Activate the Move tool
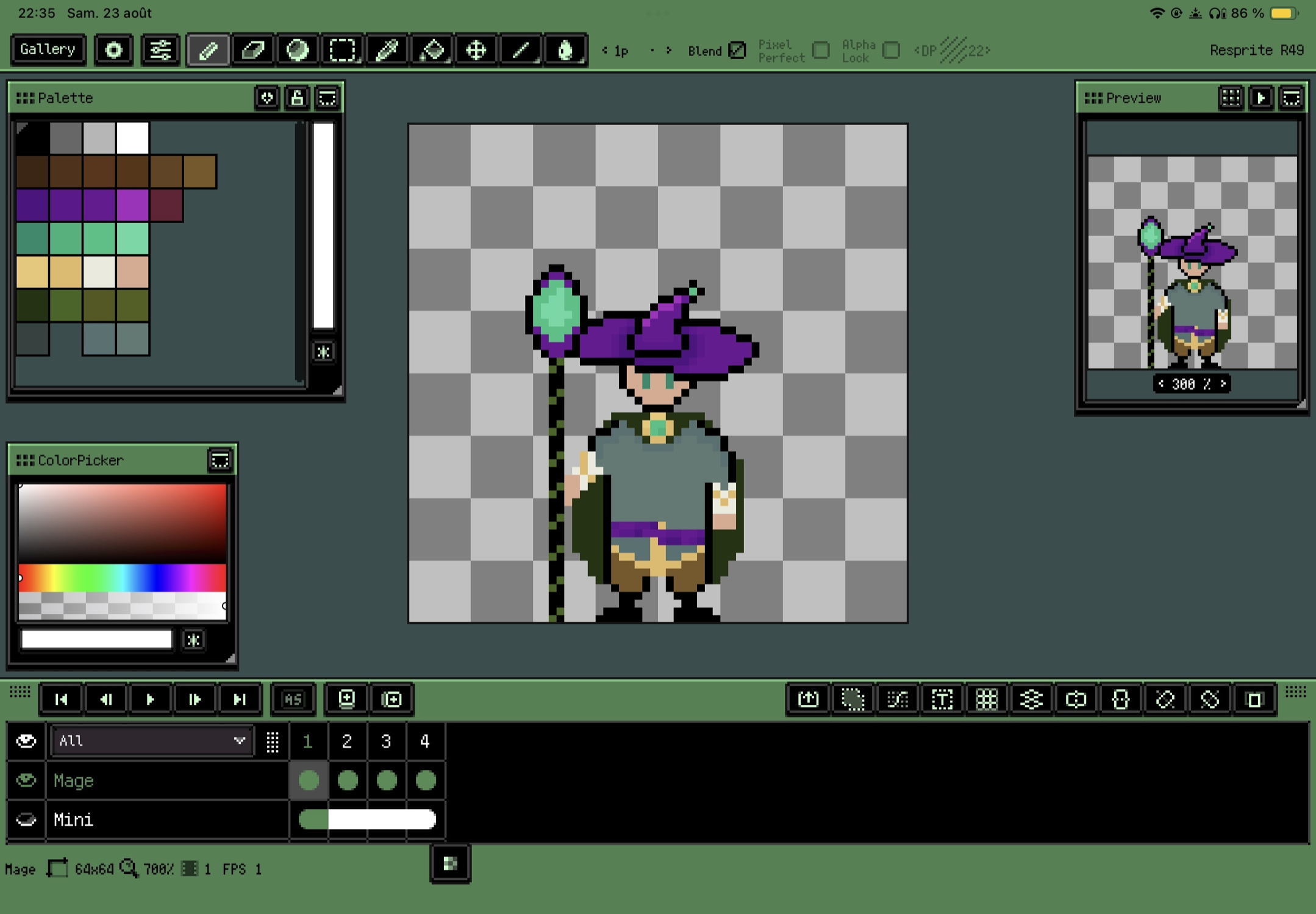This screenshot has width=1316, height=914. point(476,50)
